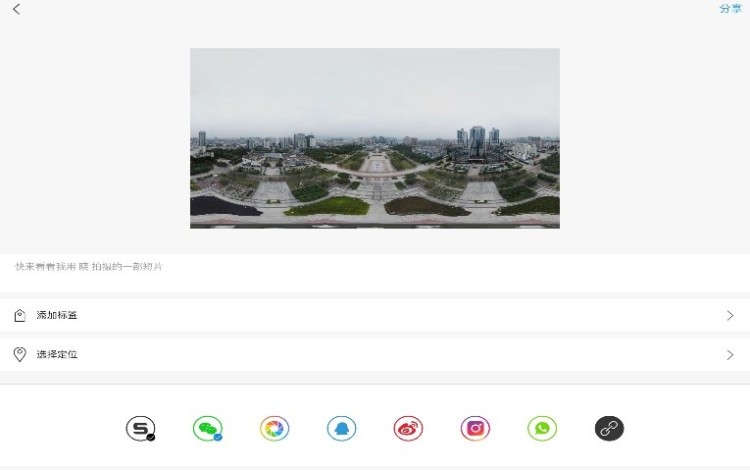Click the blue checkmark badge on WeChat
The image size is (750, 470).
point(217,437)
